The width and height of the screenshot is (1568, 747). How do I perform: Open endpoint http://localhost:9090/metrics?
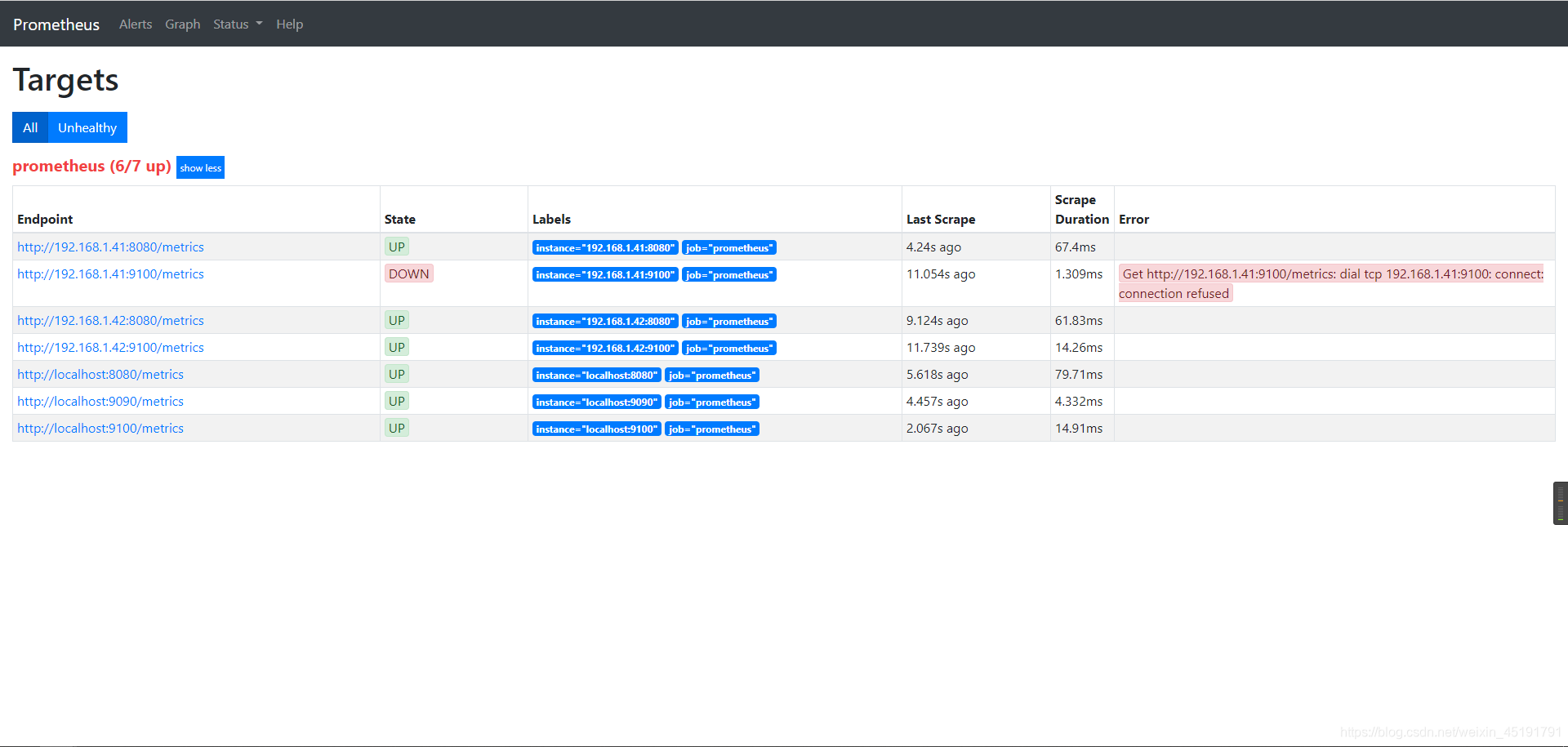click(100, 401)
